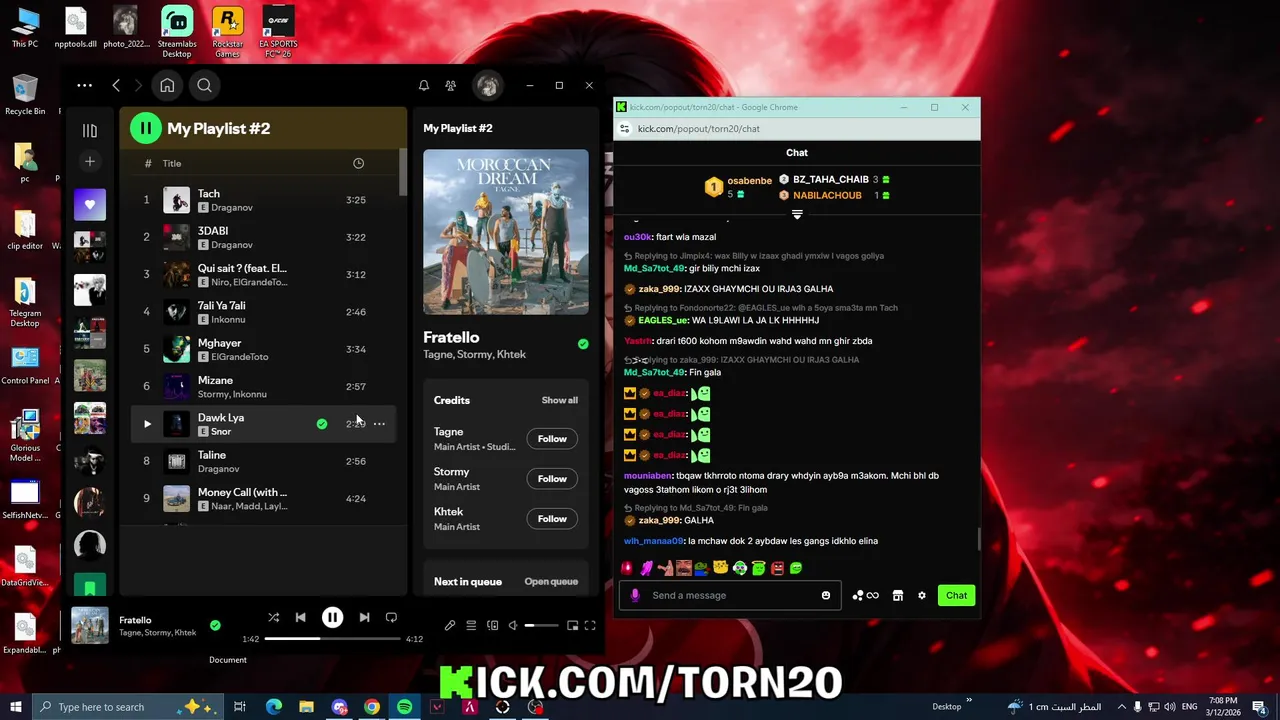The width and height of the screenshot is (1280, 720).
Task: Enter full screen in Spotify
Action: pyautogui.click(x=590, y=625)
